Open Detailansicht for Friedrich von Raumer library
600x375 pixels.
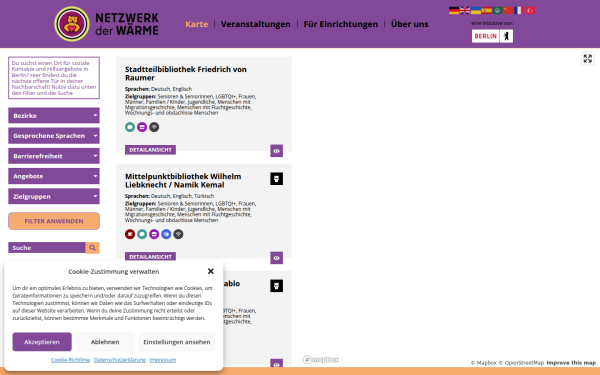coord(150,150)
